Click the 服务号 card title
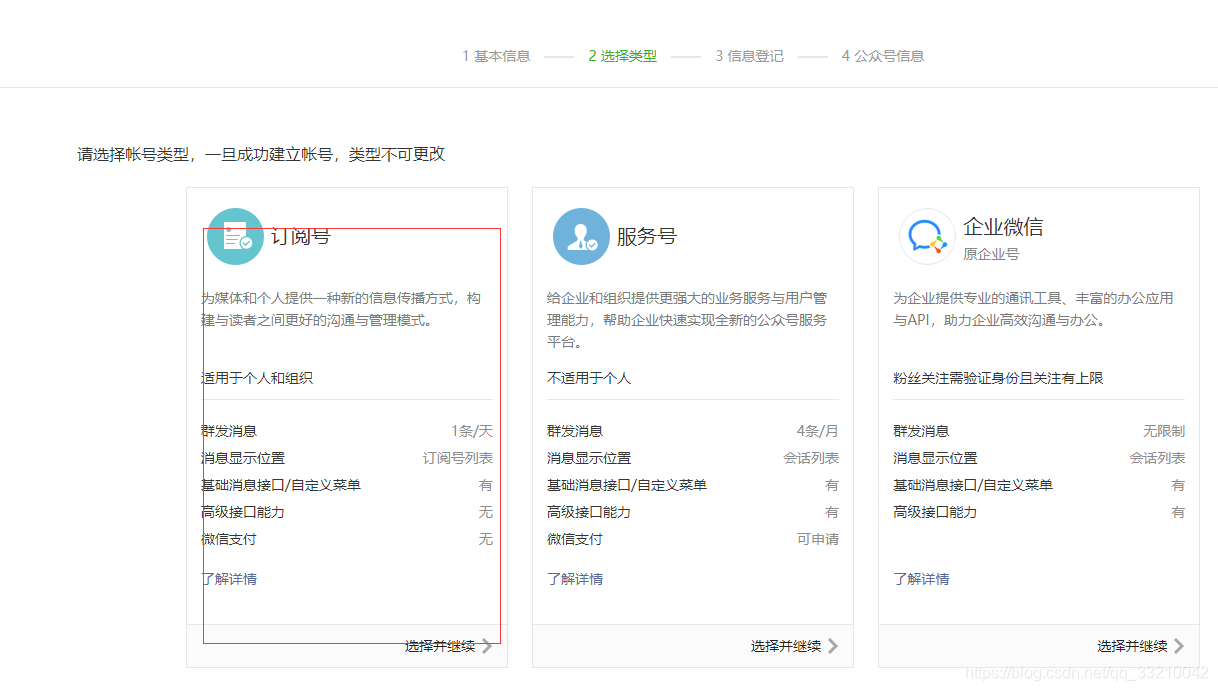1218x691 pixels. click(x=646, y=236)
